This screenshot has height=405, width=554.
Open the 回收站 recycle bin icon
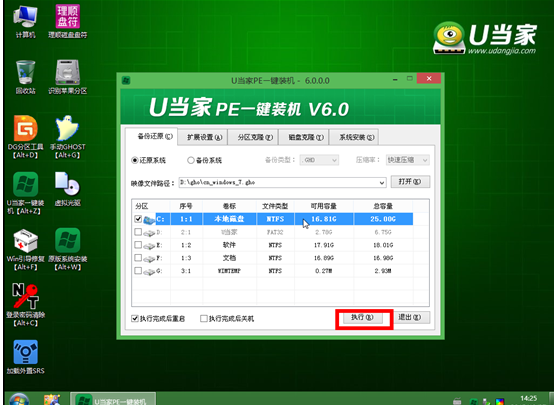[x=25, y=77]
